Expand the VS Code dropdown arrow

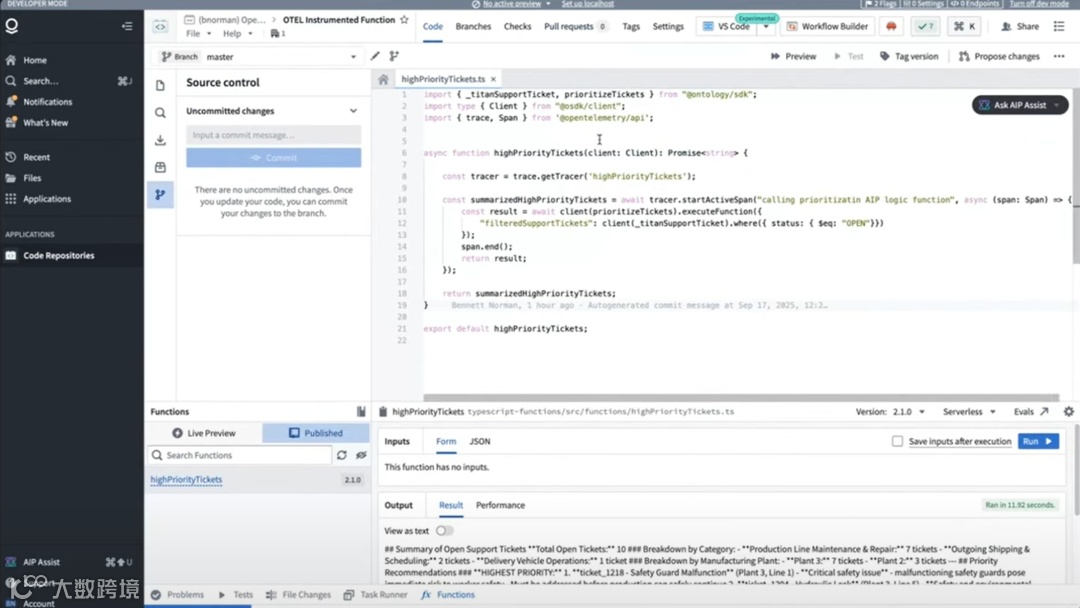tap(766, 26)
